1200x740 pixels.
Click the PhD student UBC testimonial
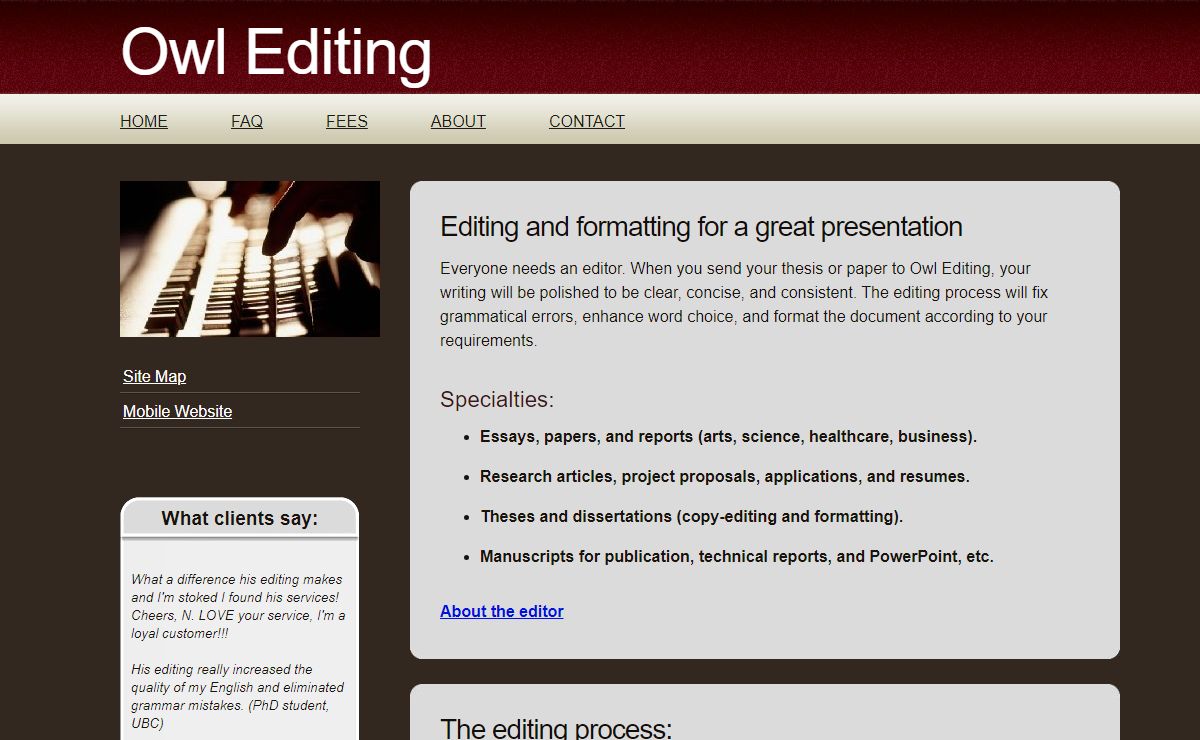pos(237,696)
